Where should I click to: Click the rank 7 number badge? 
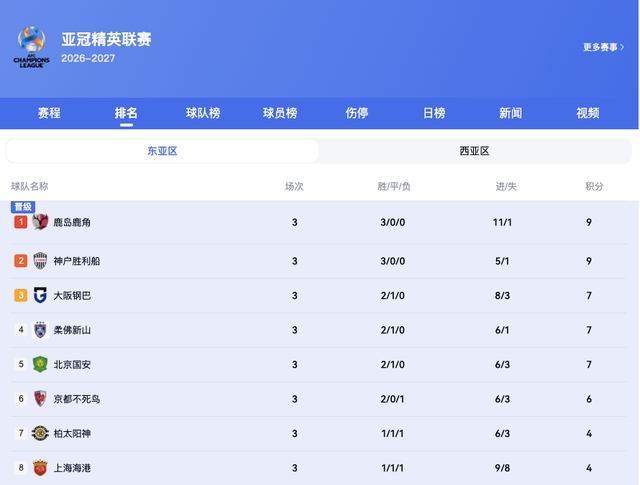click(x=21, y=433)
